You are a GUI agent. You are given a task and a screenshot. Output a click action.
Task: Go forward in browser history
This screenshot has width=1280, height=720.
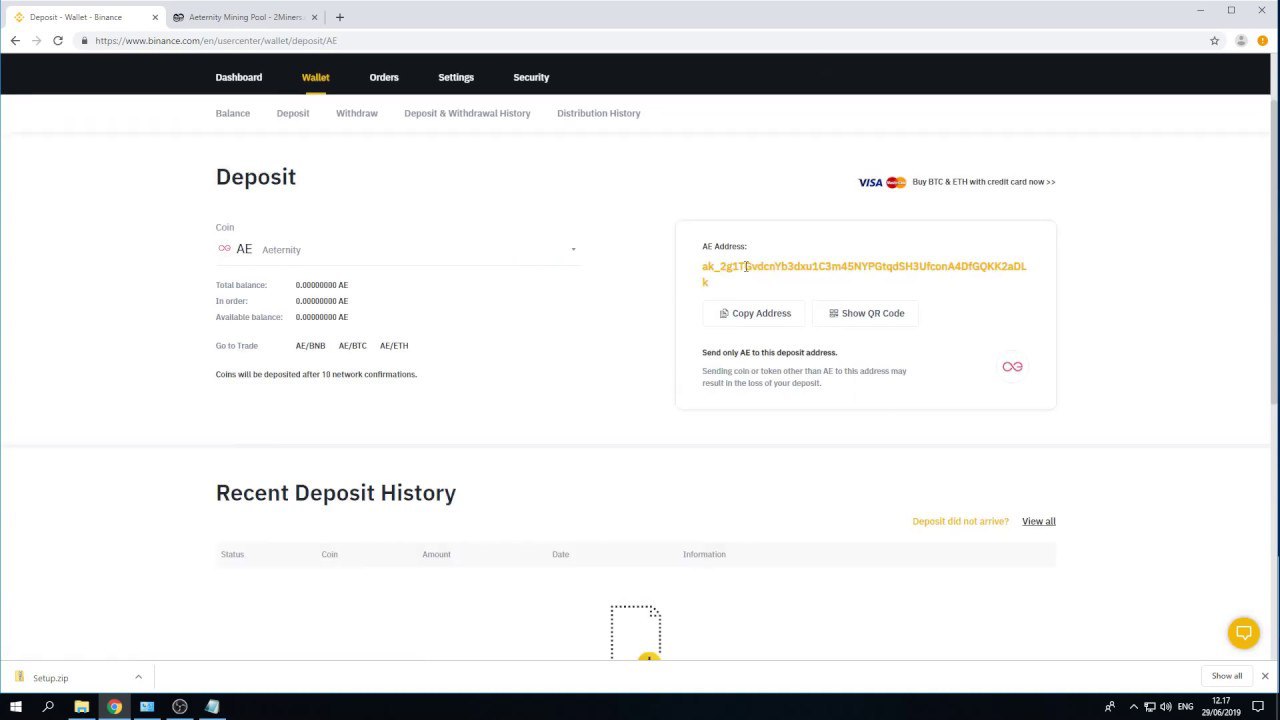pos(36,41)
